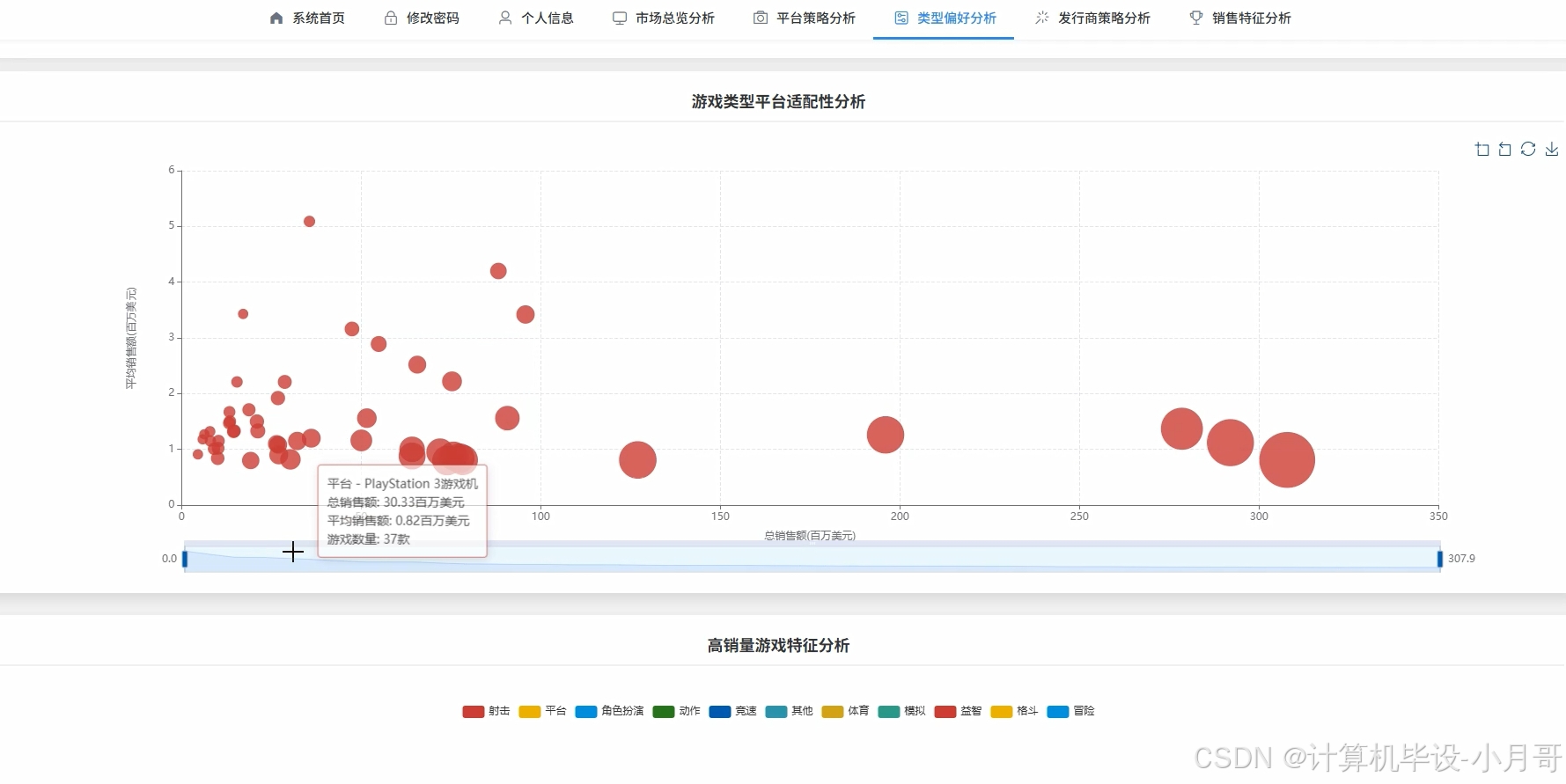The height and width of the screenshot is (784, 1566).
Task: Navigate to 平台策略分析
Action: click(805, 18)
